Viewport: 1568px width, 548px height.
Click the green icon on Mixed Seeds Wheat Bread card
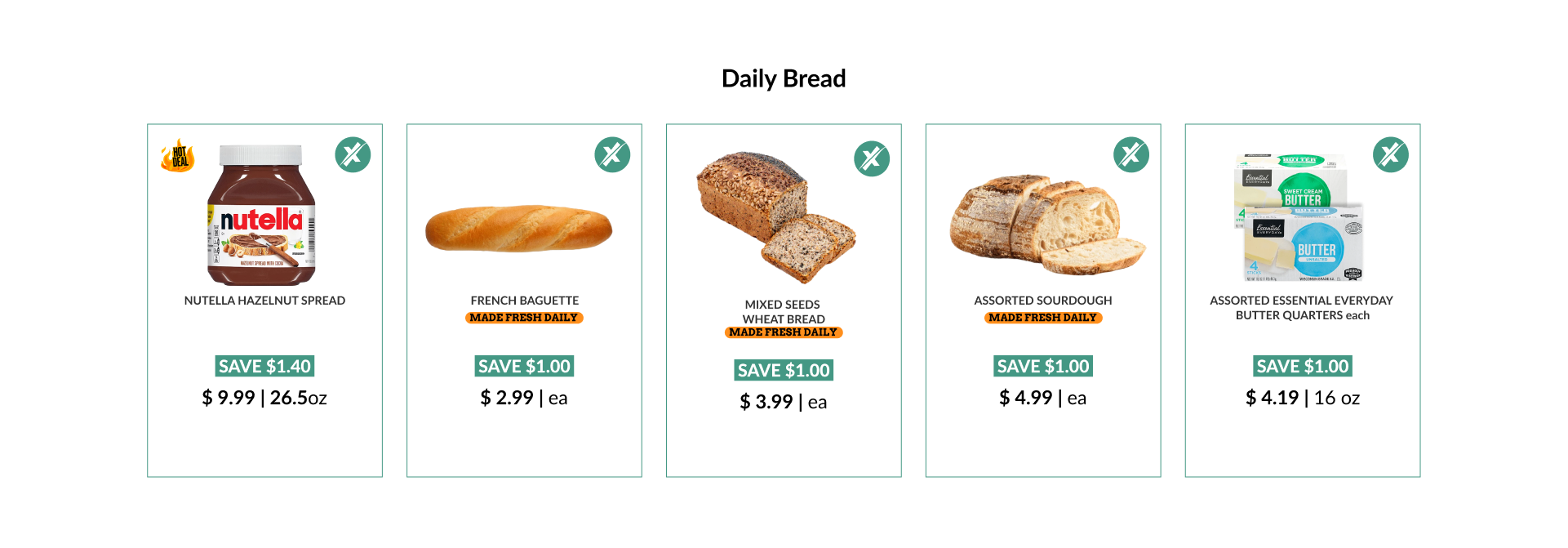(x=872, y=158)
